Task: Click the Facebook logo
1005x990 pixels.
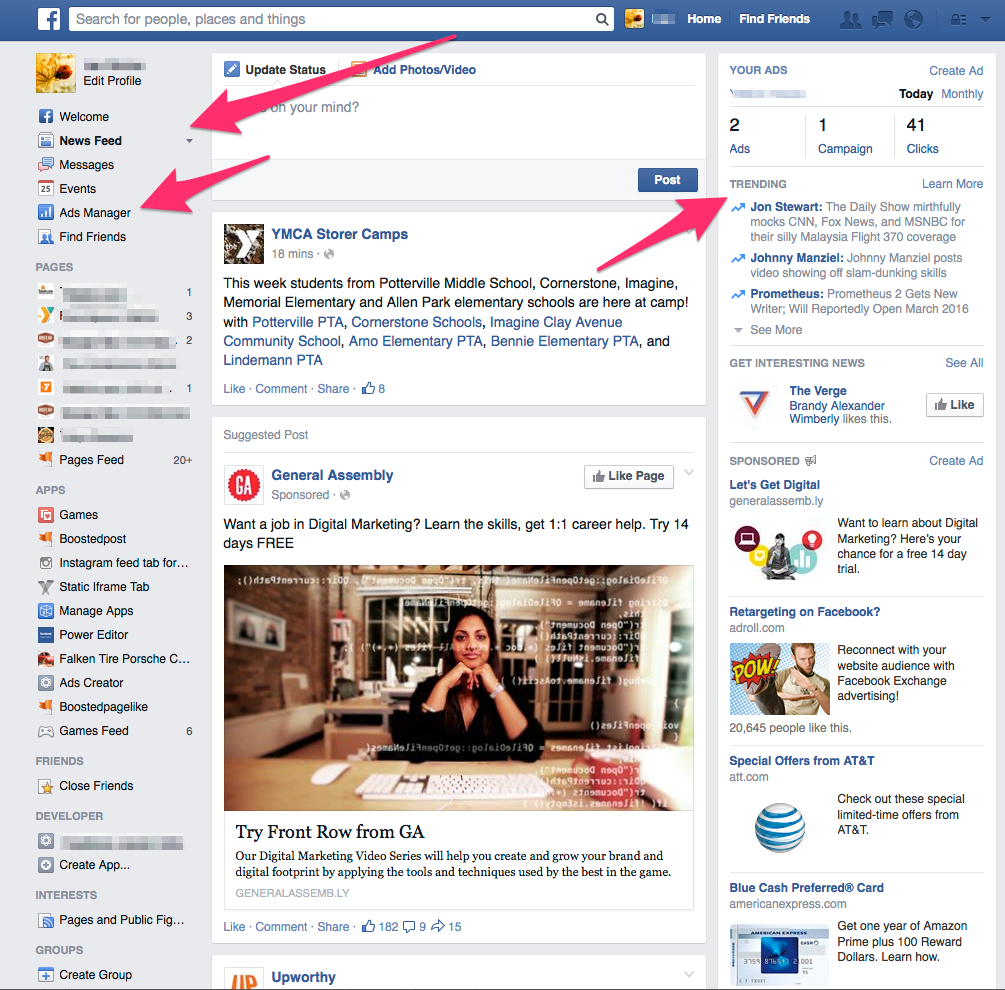Action: (49, 19)
